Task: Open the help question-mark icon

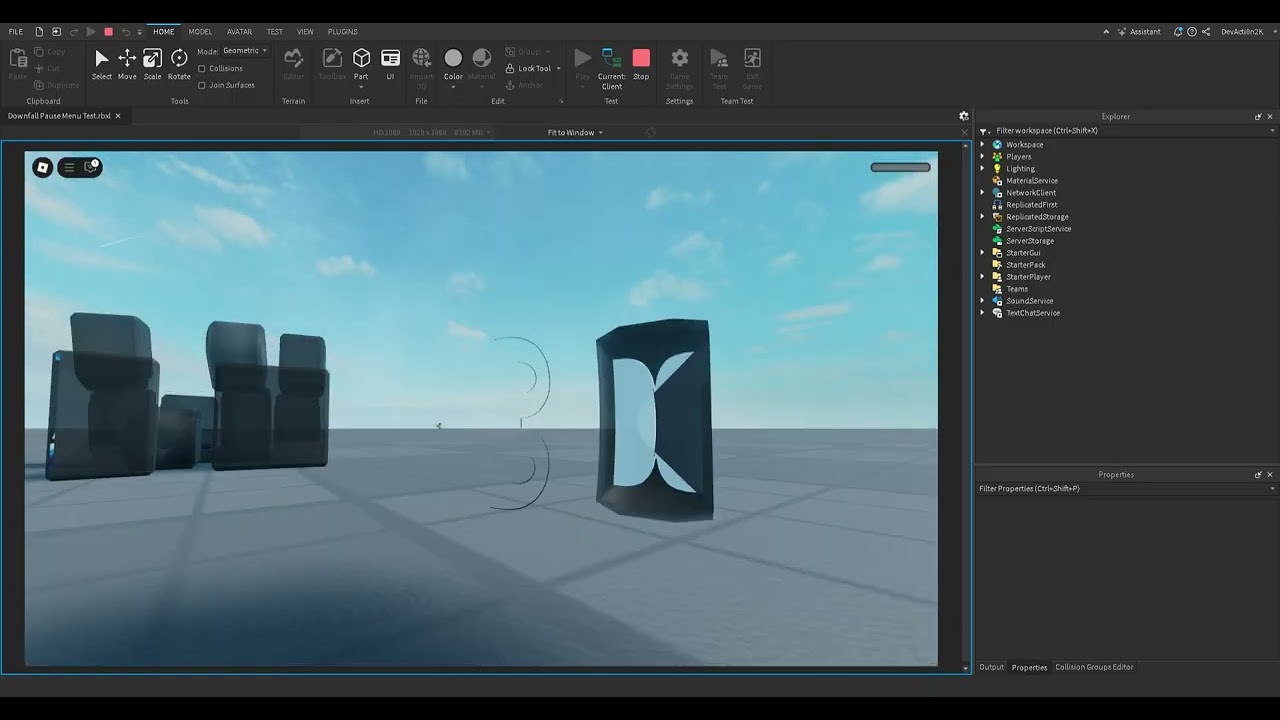Action: click(1192, 32)
